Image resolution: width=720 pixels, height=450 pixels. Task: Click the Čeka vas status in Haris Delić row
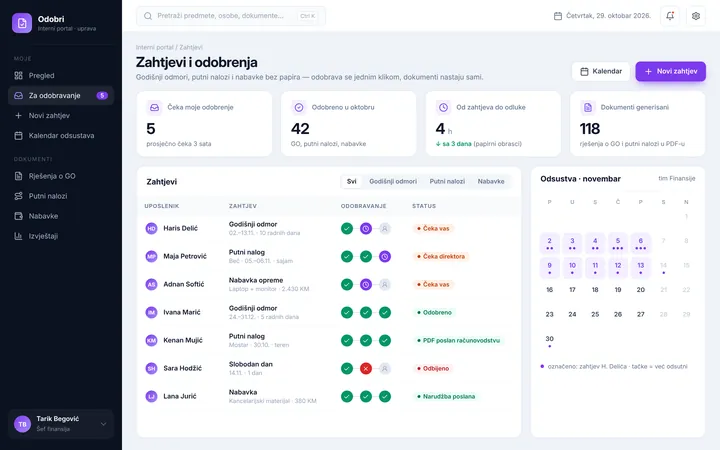433,228
